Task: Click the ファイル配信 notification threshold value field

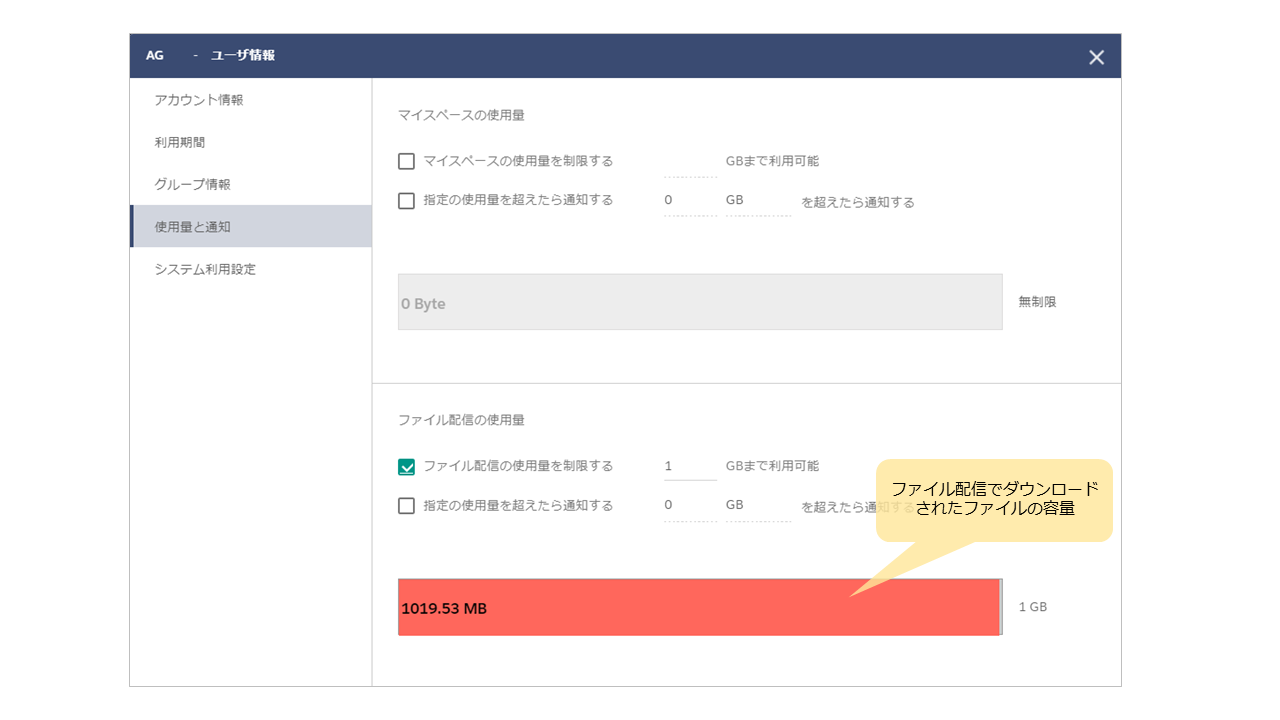Action: [x=690, y=506]
